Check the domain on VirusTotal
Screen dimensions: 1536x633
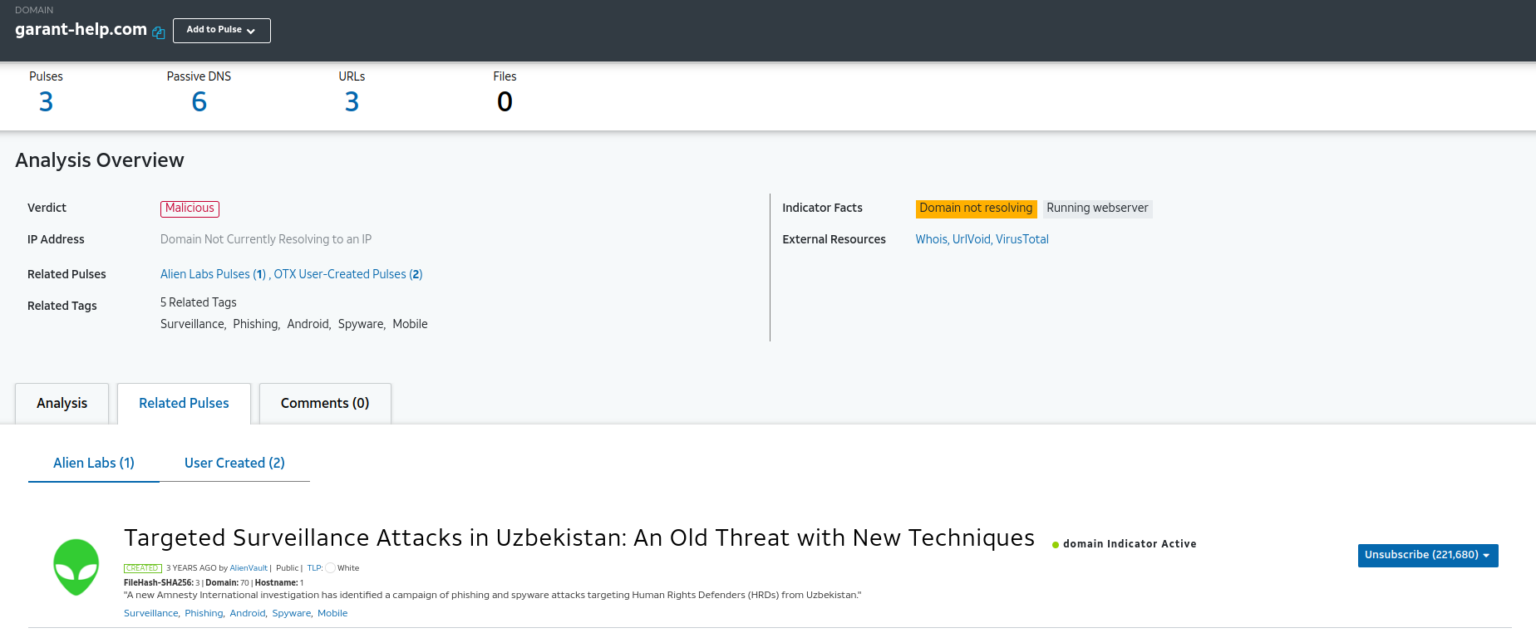(x=1022, y=239)
